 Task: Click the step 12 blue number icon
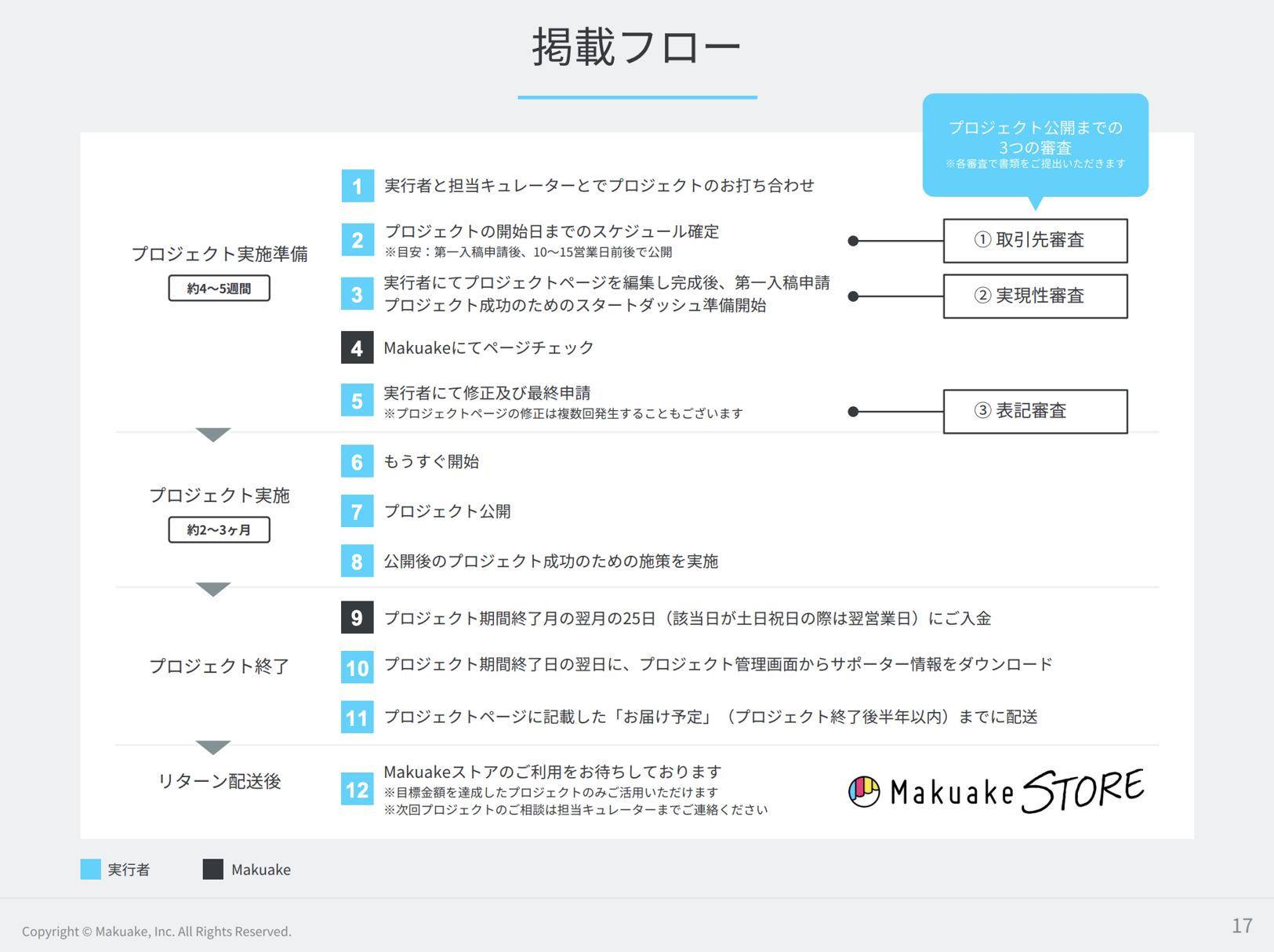click(358, 790)
